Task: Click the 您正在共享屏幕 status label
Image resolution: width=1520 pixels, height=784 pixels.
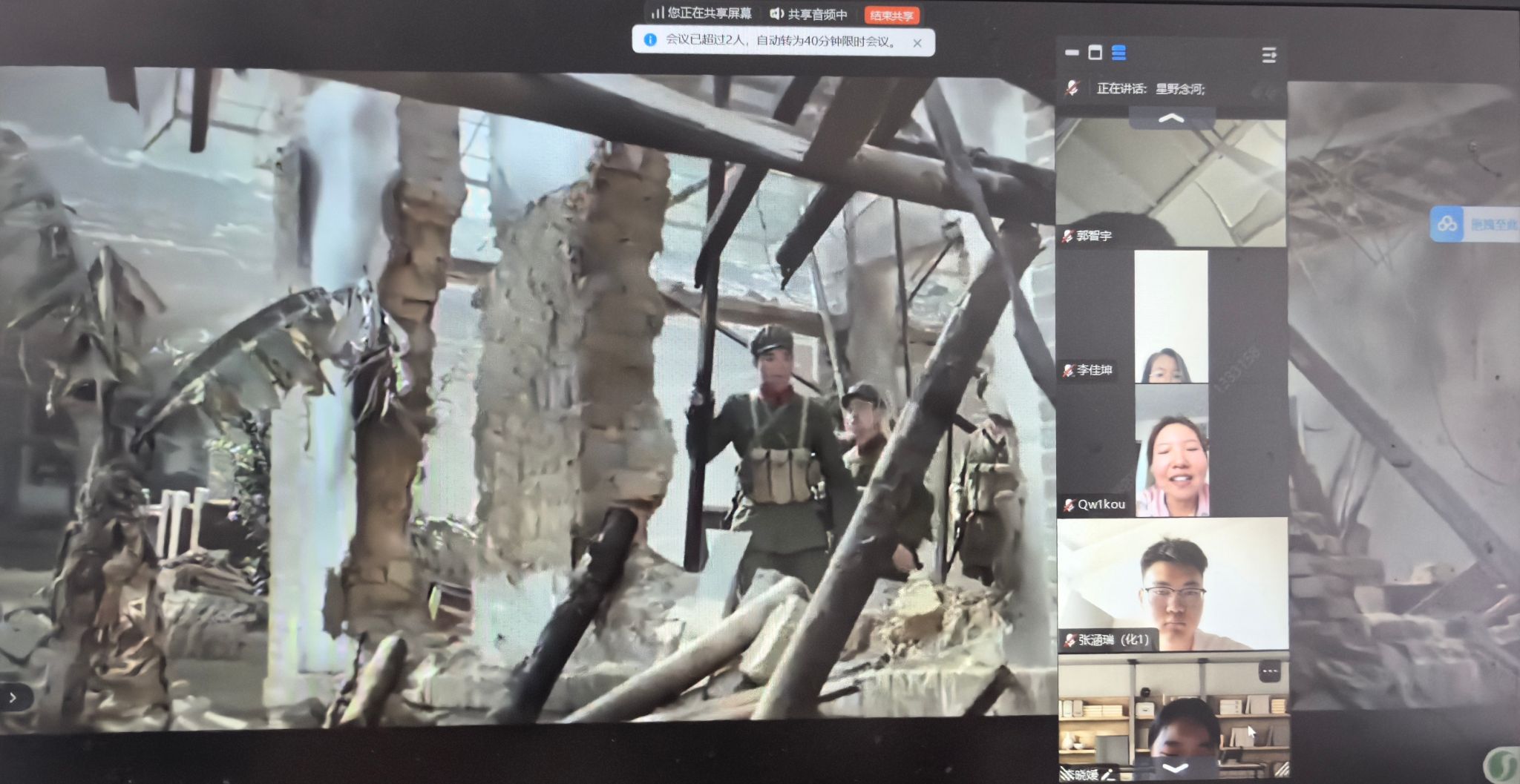Action: (709, 13)
